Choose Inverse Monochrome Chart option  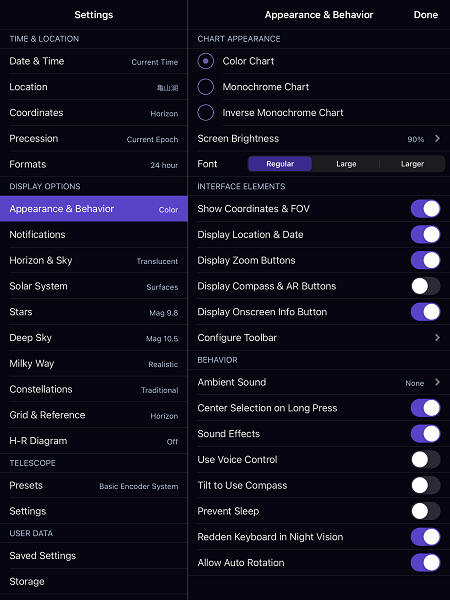point(205,112)
